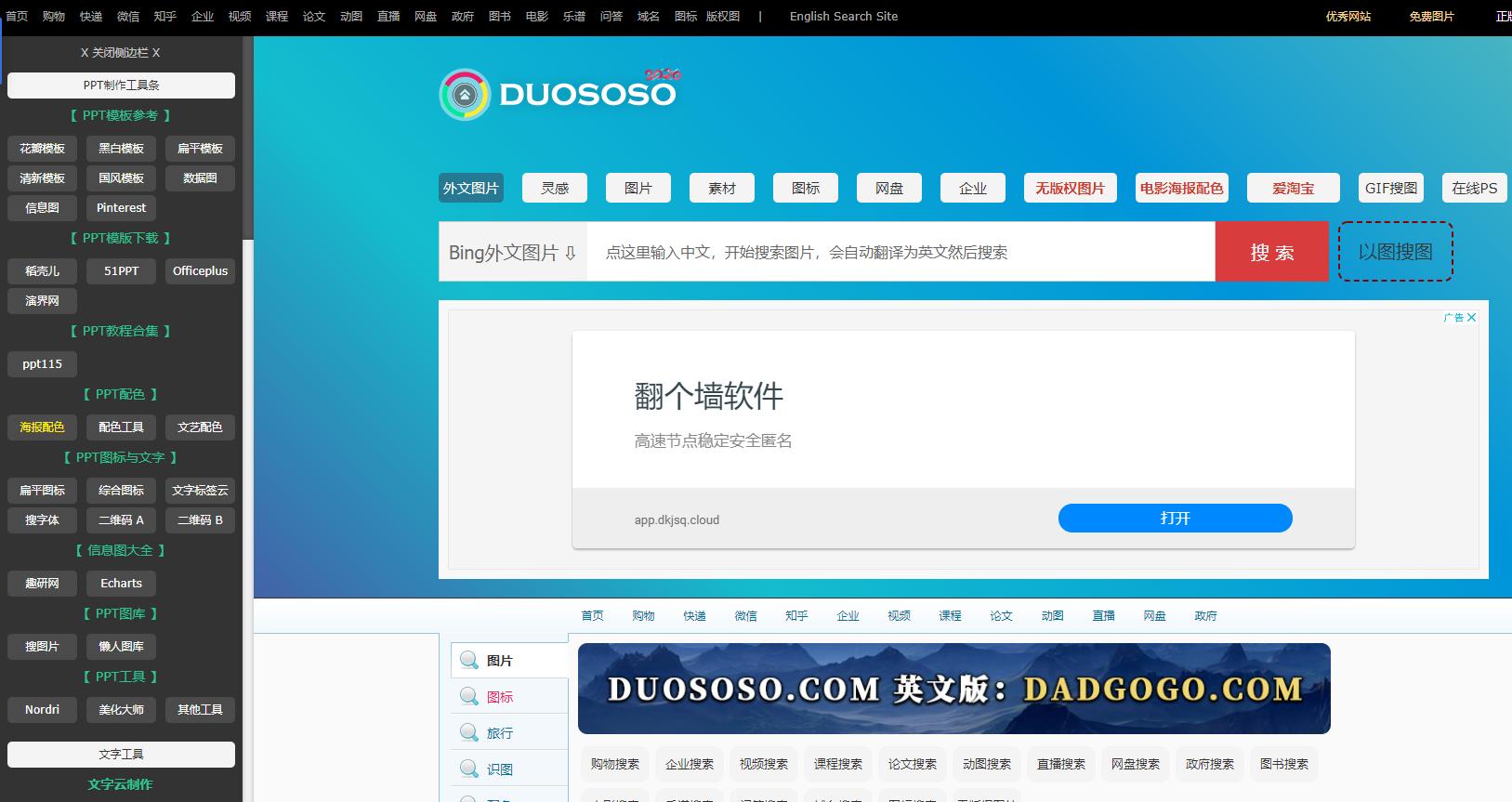Click 免费图片 in the top bar
1512x802 pixels.
point(1431,16)
